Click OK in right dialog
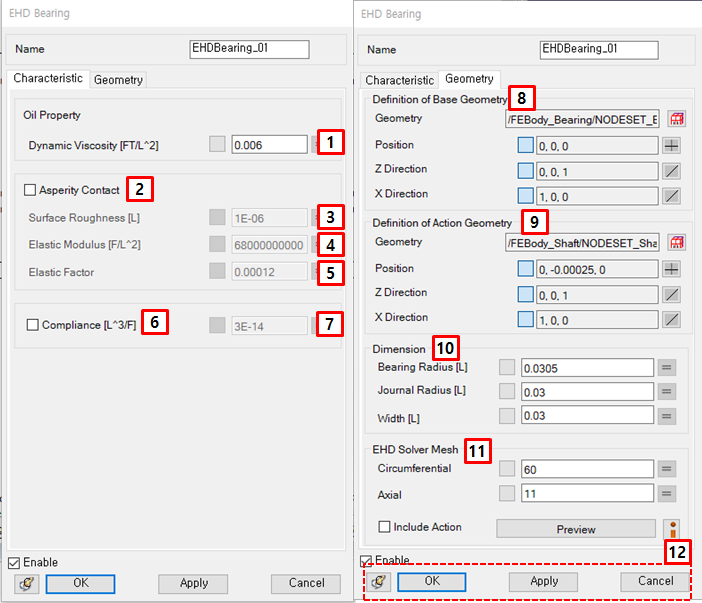The image size is (702, 603). [x=432, y=582]
